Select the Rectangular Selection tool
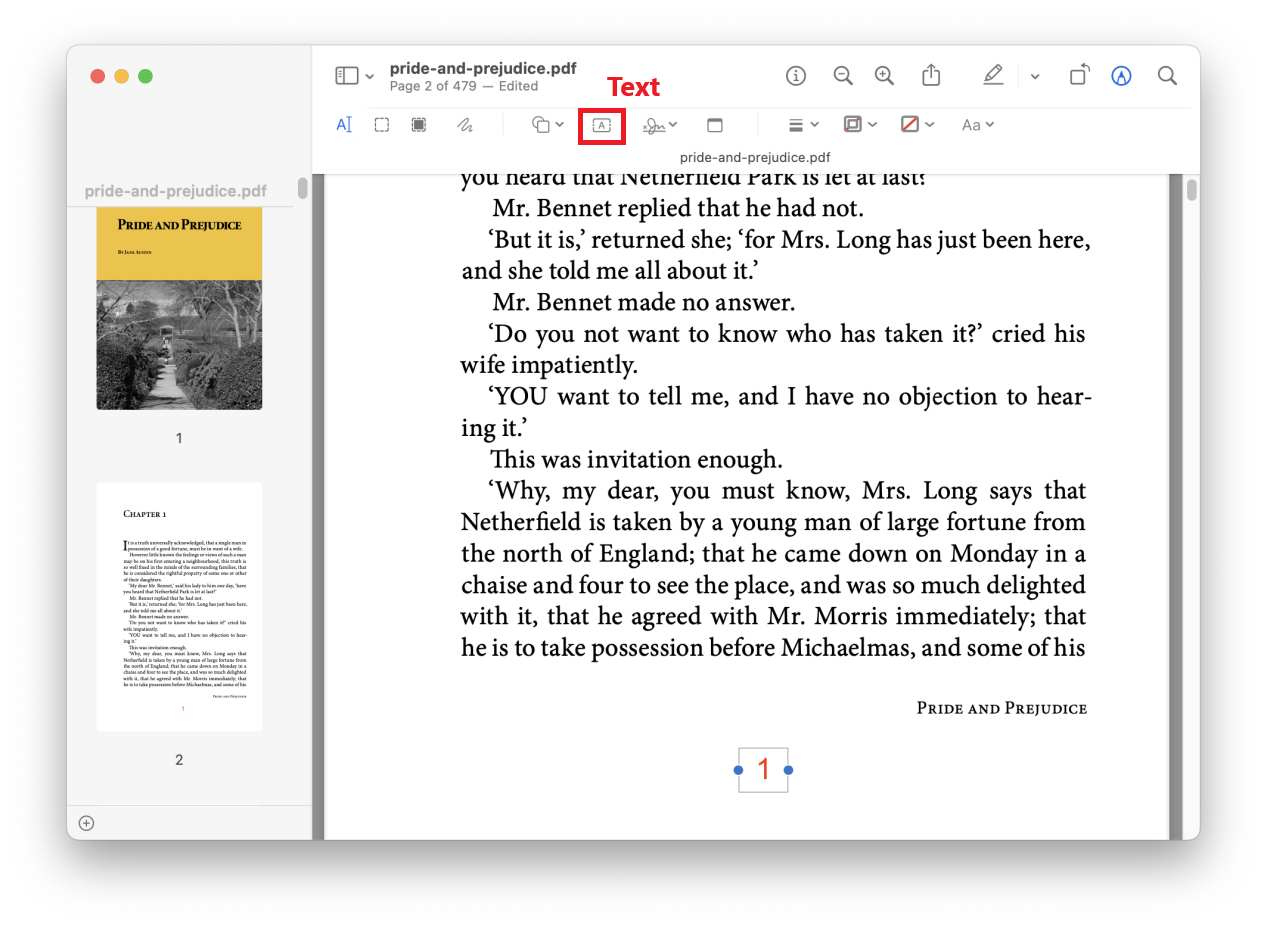 [x=381, y=124]
